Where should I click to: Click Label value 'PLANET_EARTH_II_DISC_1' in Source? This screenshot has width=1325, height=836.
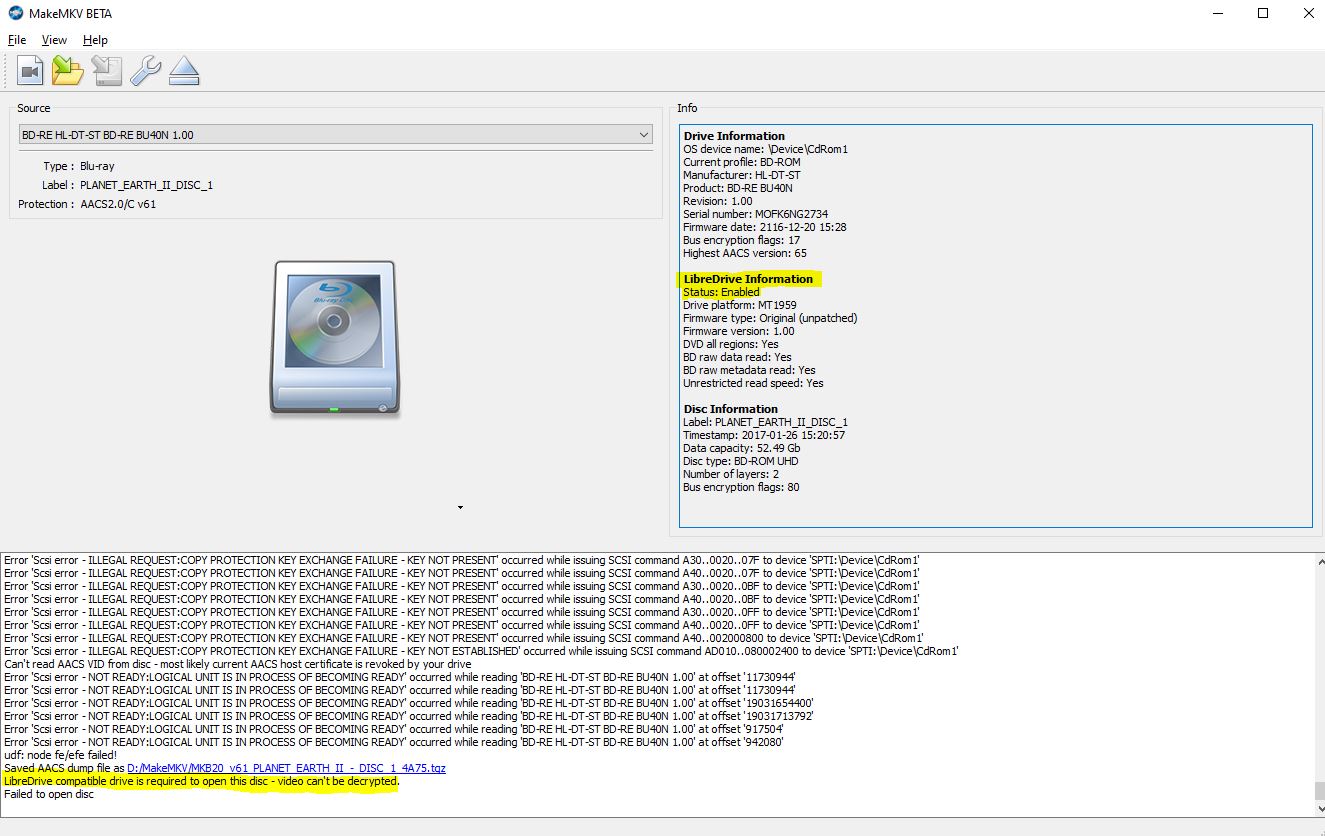(146, 185)
